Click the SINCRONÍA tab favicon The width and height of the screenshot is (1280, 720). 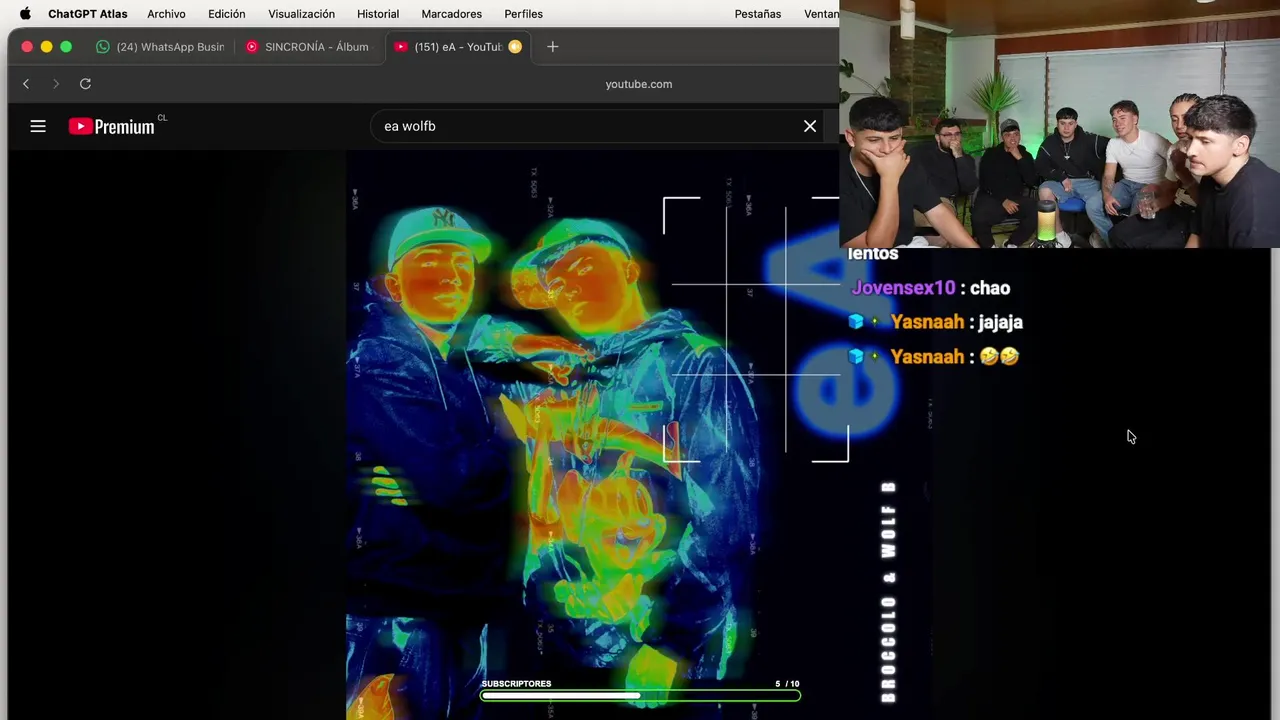click(252, 47)
